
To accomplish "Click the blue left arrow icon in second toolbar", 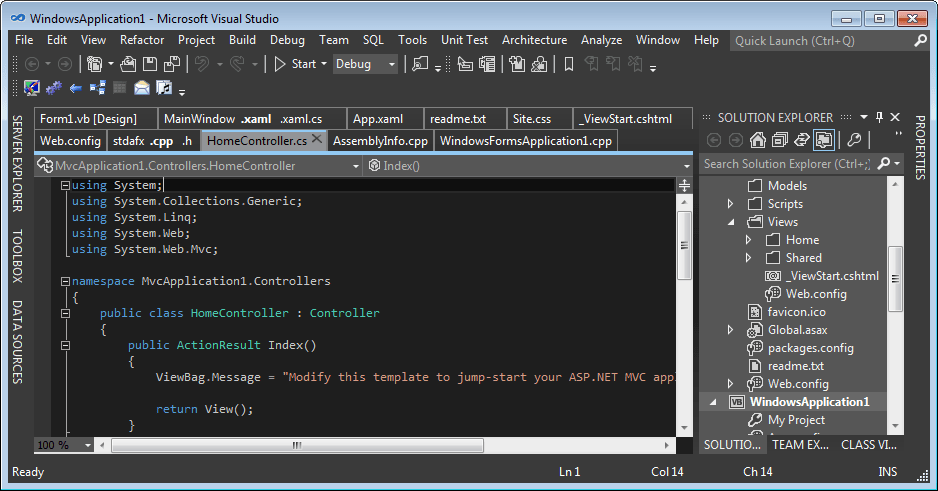I will coord(75,89).
